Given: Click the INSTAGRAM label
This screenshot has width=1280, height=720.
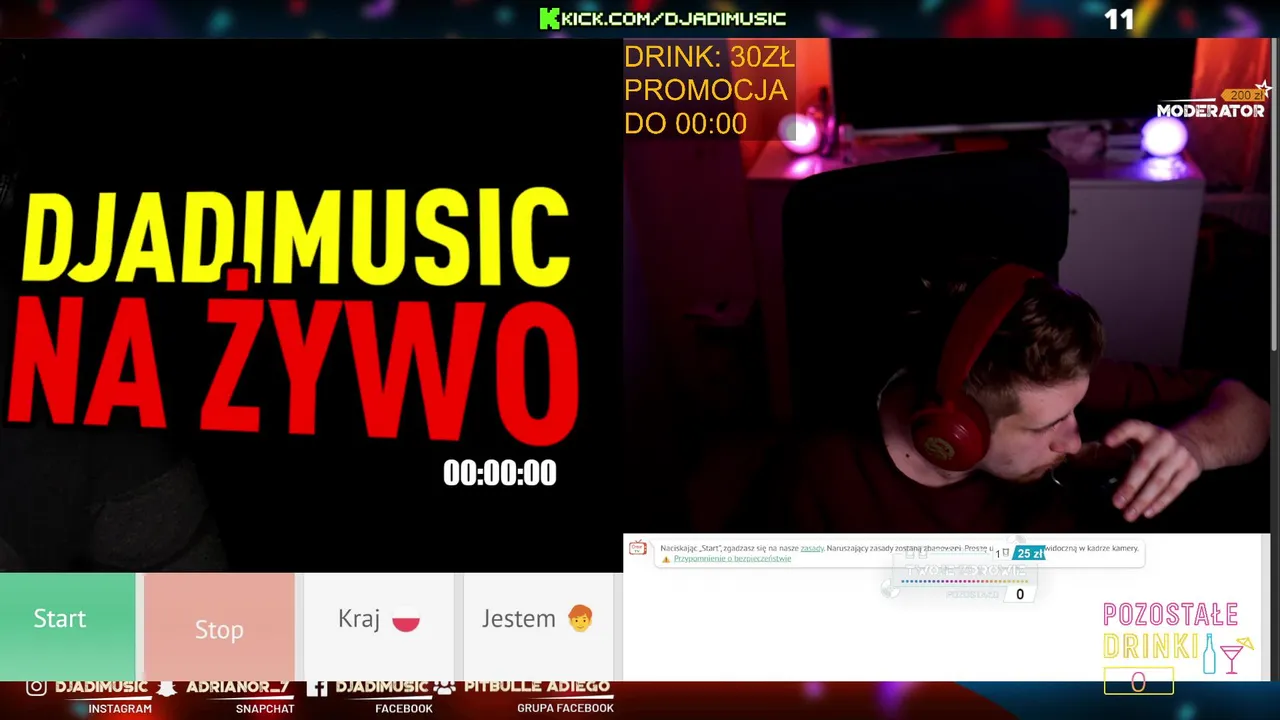Looking at the screenshot, I should pyautogui.click(x=120, y=708).
